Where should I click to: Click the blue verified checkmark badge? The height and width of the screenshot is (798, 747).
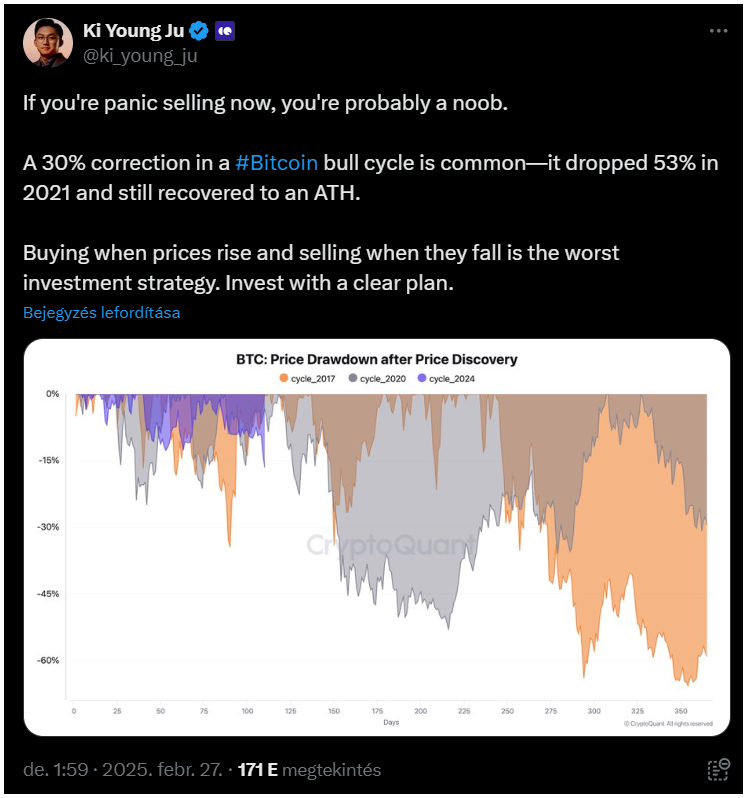[199, 31]
